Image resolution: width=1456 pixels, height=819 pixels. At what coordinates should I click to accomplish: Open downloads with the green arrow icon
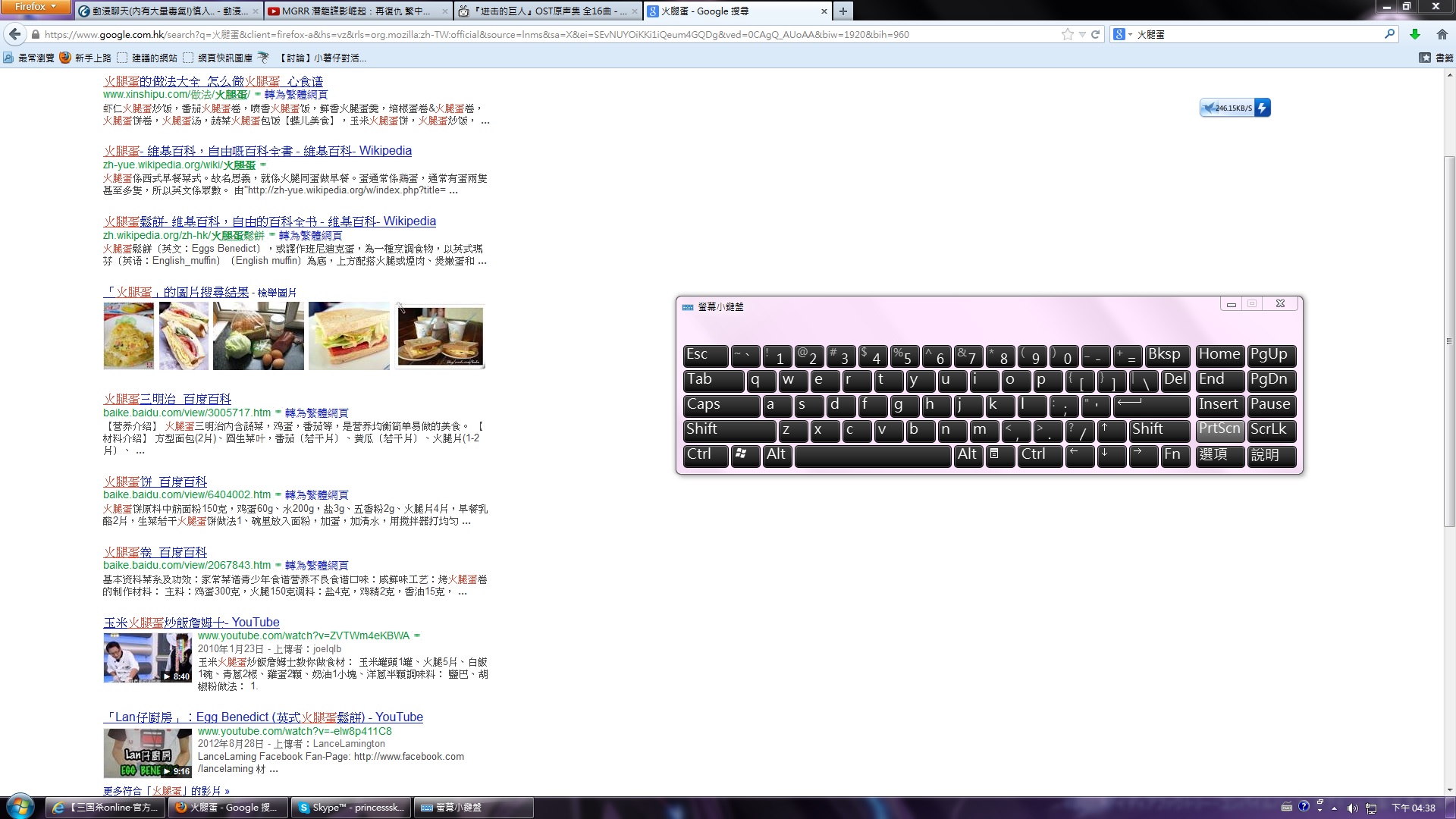tap(1414, 34)
